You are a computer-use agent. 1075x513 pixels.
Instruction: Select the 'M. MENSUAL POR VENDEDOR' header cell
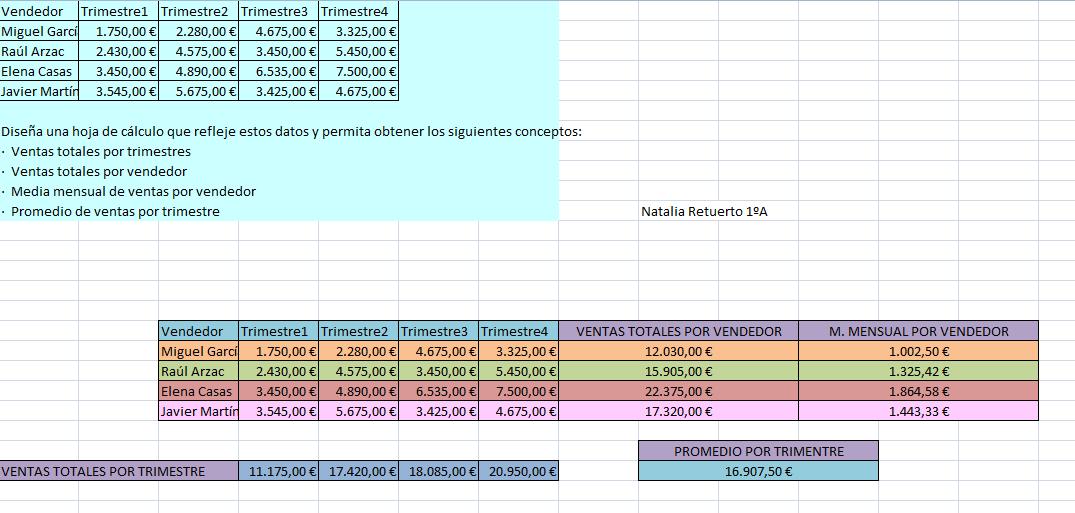coord(919,331)
